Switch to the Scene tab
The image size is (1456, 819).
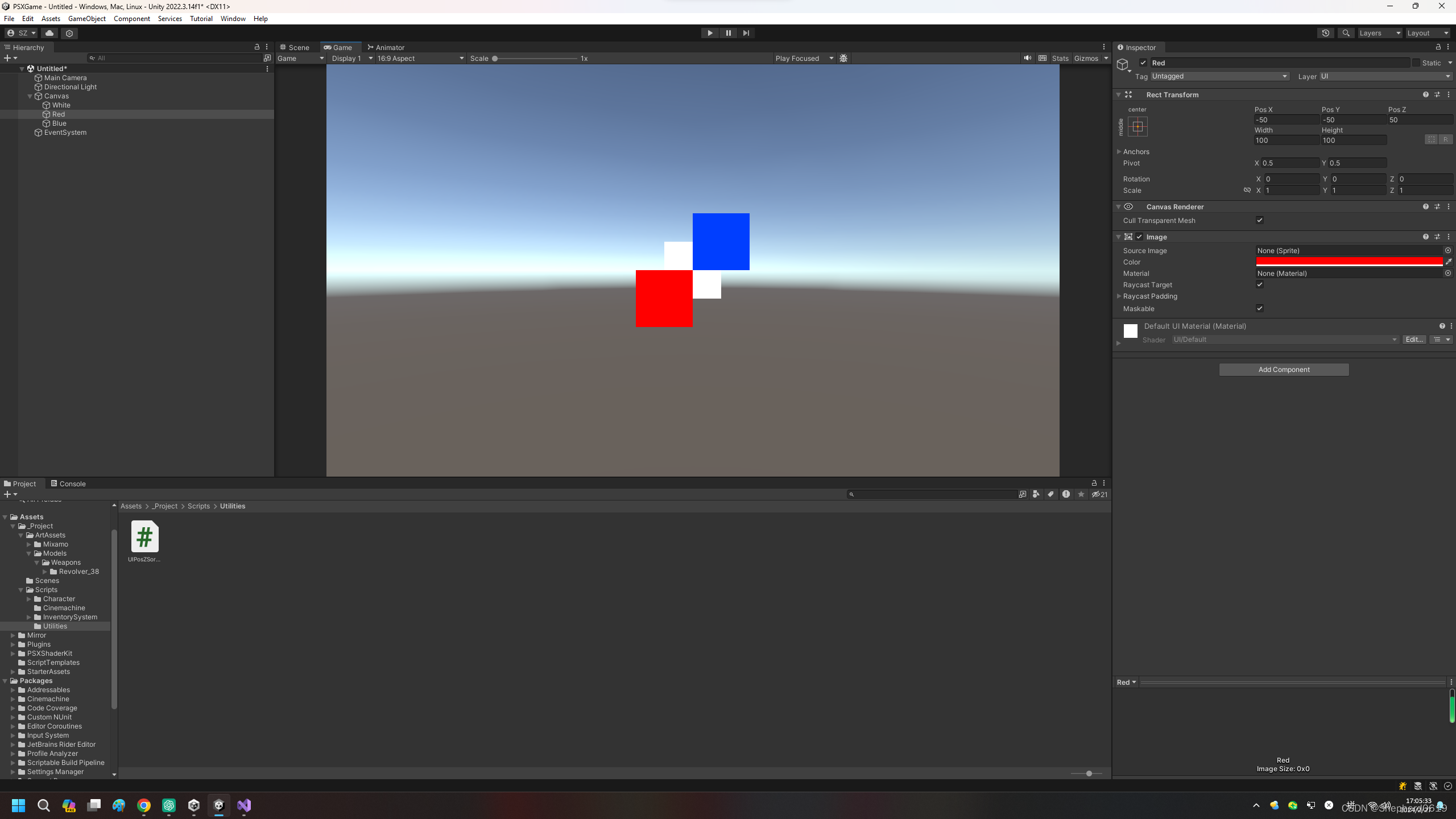pyautogui.click(x=296, y=47)
